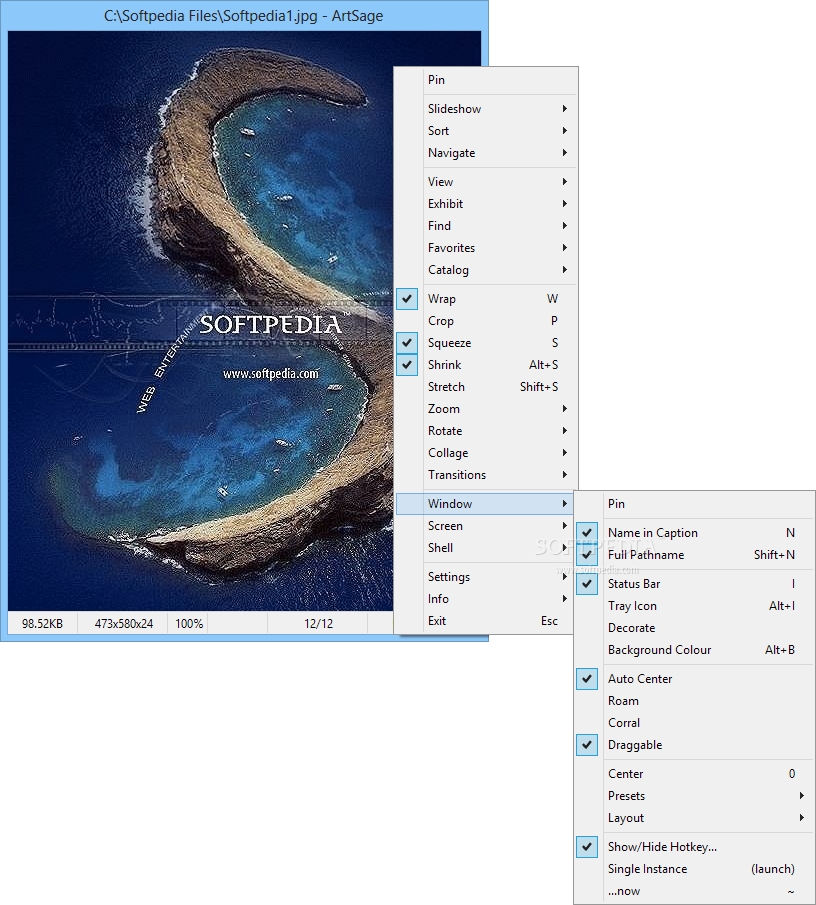
Task: Open the Rotate submenu
Action: (x=486, y=431)
